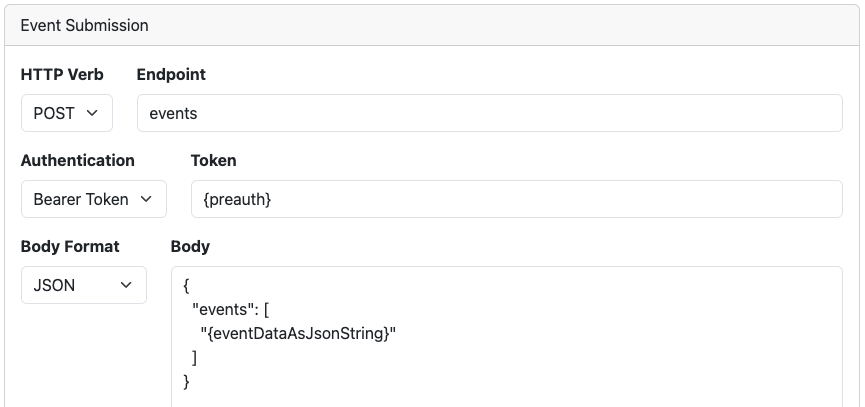Click the Body label above the text area

point(190,247)
